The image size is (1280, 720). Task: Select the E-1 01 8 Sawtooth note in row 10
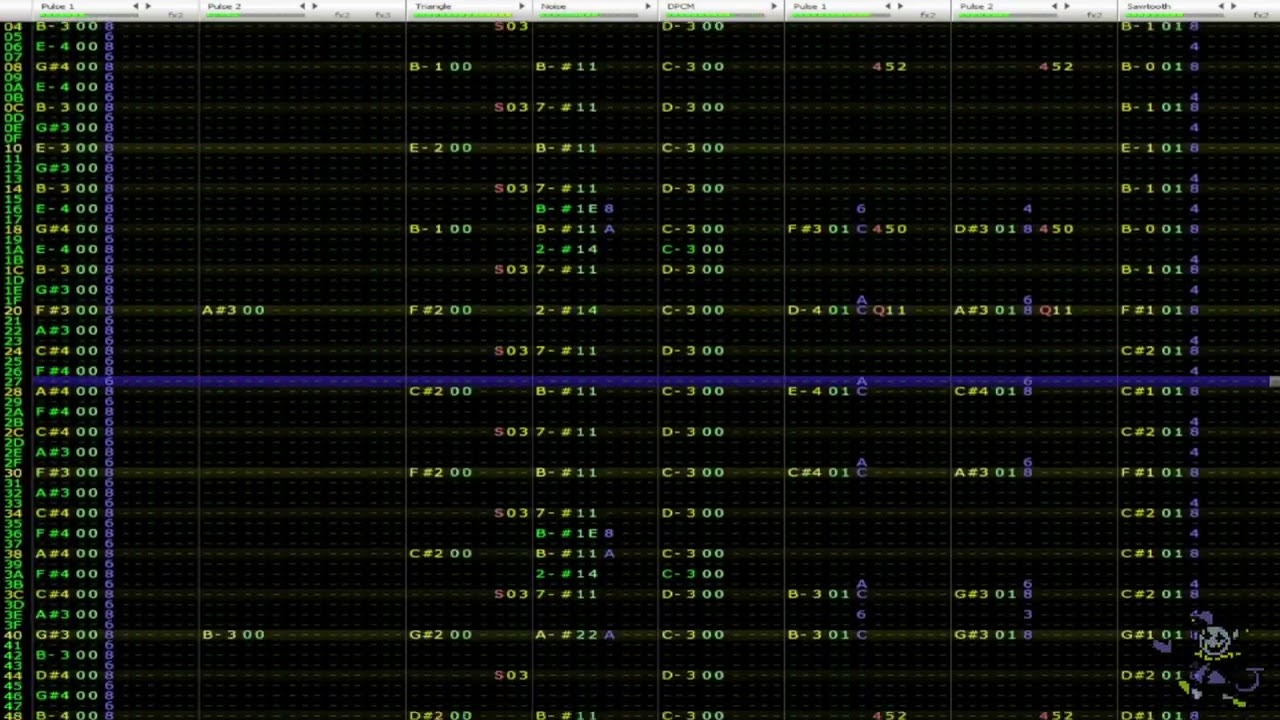1160,148
